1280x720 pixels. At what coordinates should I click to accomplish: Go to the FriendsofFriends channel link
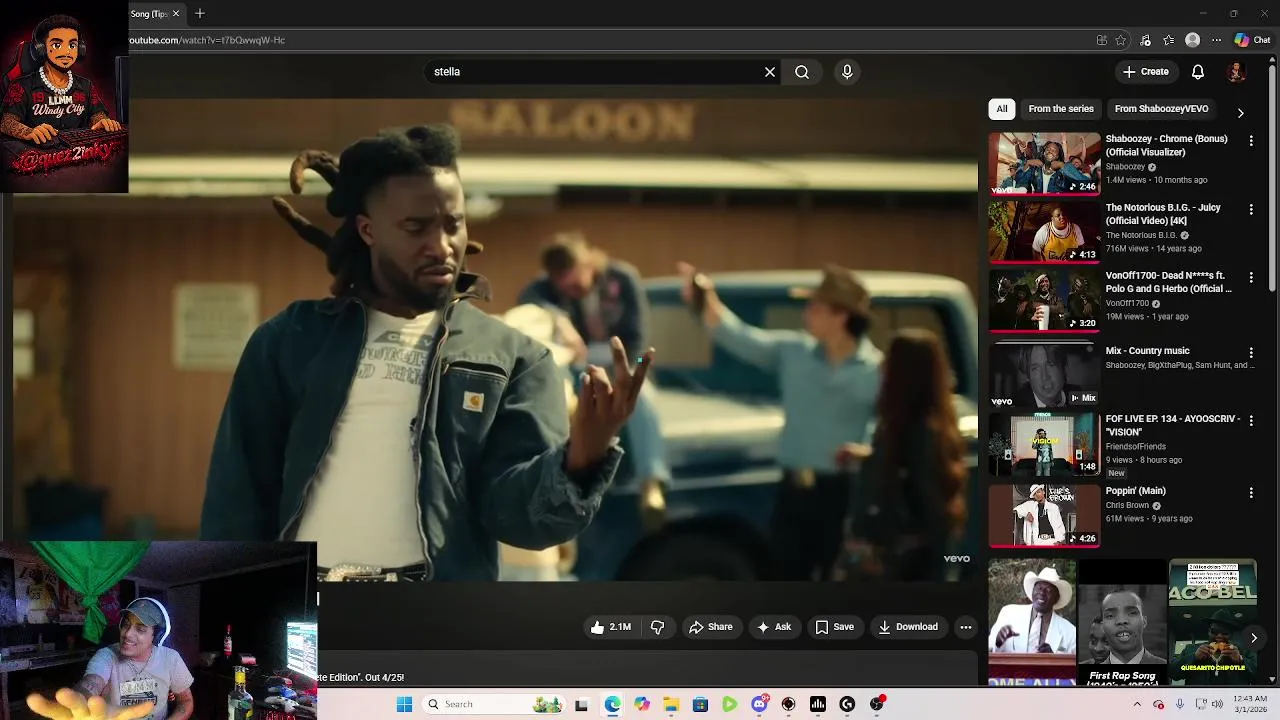[1135, 446]
